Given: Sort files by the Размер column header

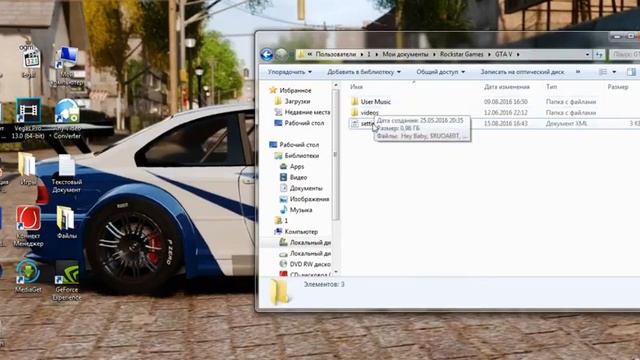Looking at the screenshot, I should pos(618,87).
